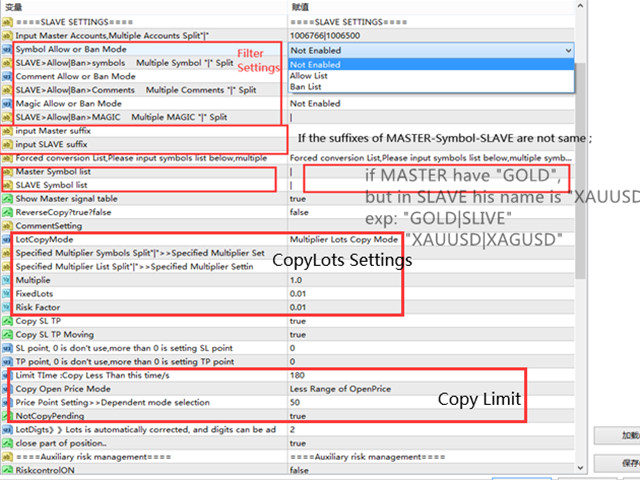Toggle Show Master signal table true value
Screen dimensions: 640x480
pyautogui.click(x=298, y=199)
